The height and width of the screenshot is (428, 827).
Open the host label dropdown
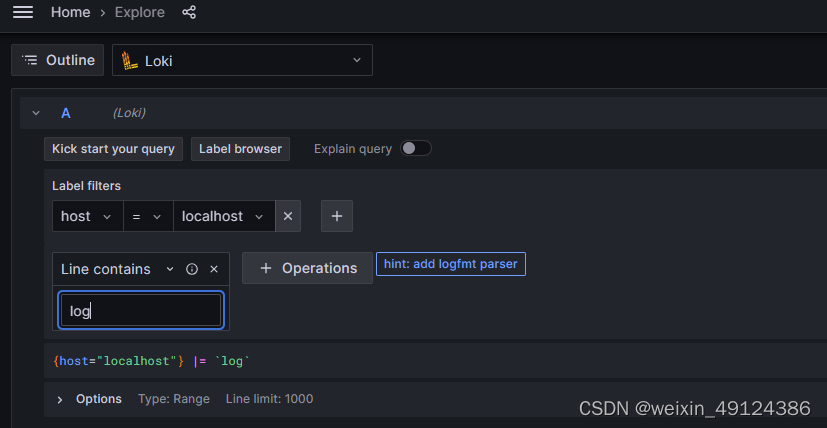pos(88,216)
